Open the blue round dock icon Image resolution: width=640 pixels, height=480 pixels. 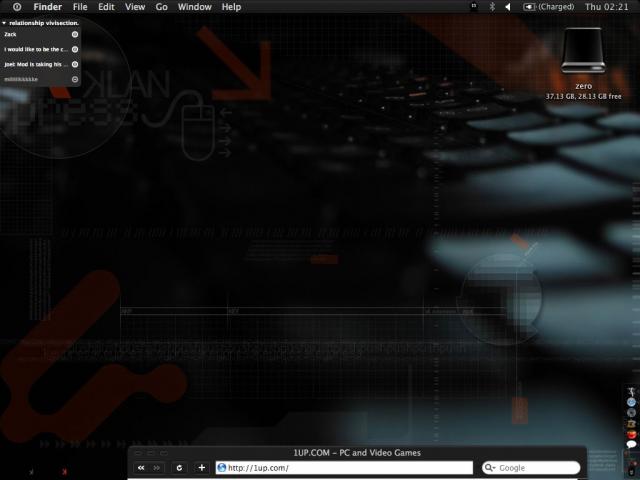631,402
